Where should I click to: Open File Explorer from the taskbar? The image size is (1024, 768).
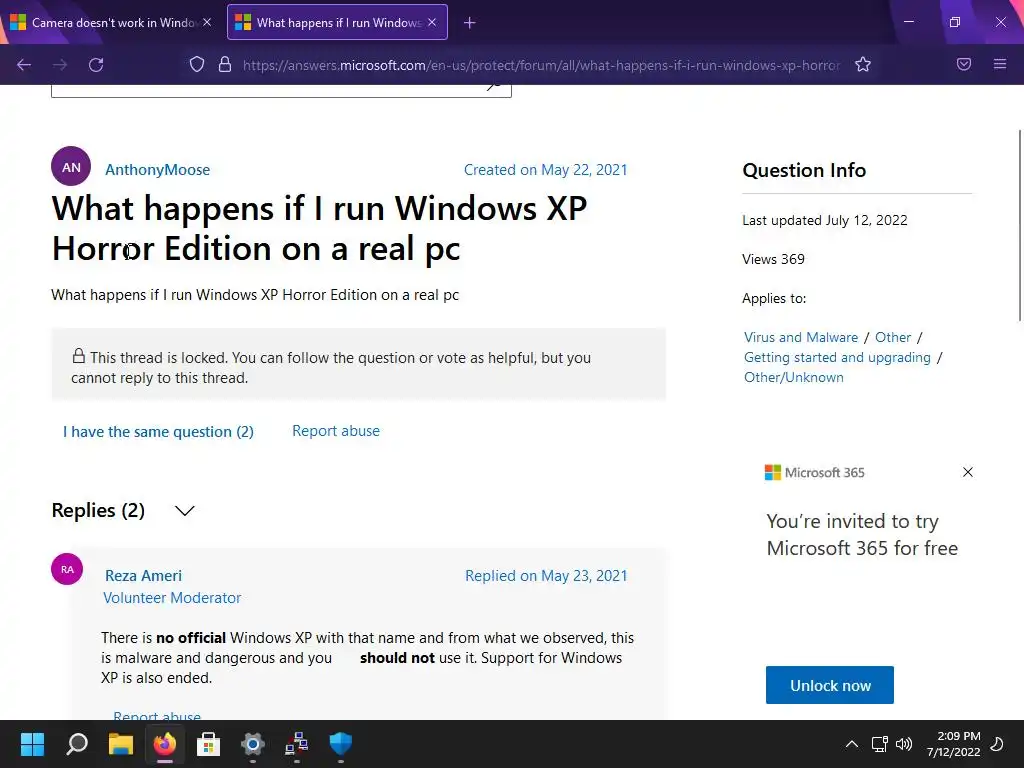[x=121, y=744]
